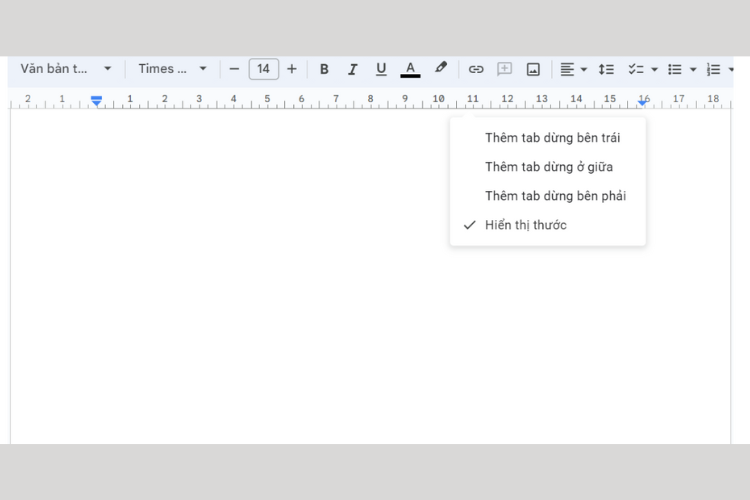
Task: Toggle bold formatting
Action: (x=324, y=69)
